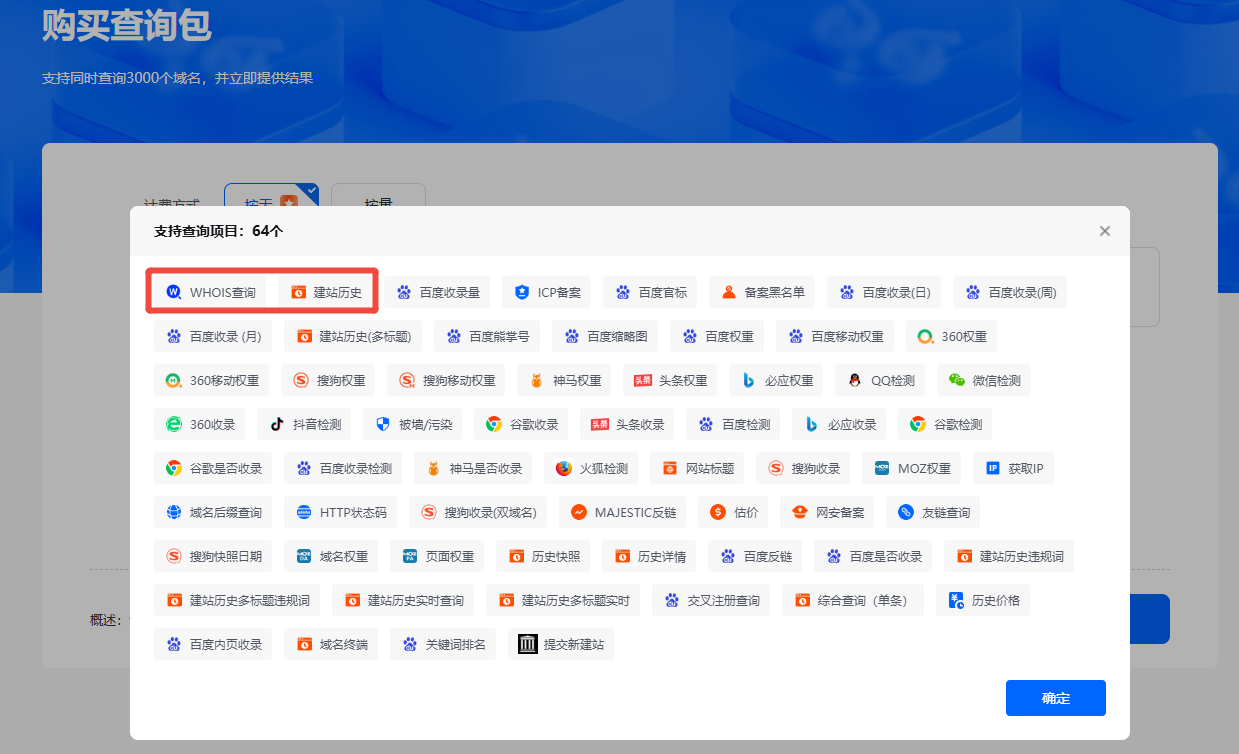Click the ICP备案 shield icon
Screen dimensions: 1239x754
tap(521, 292)
